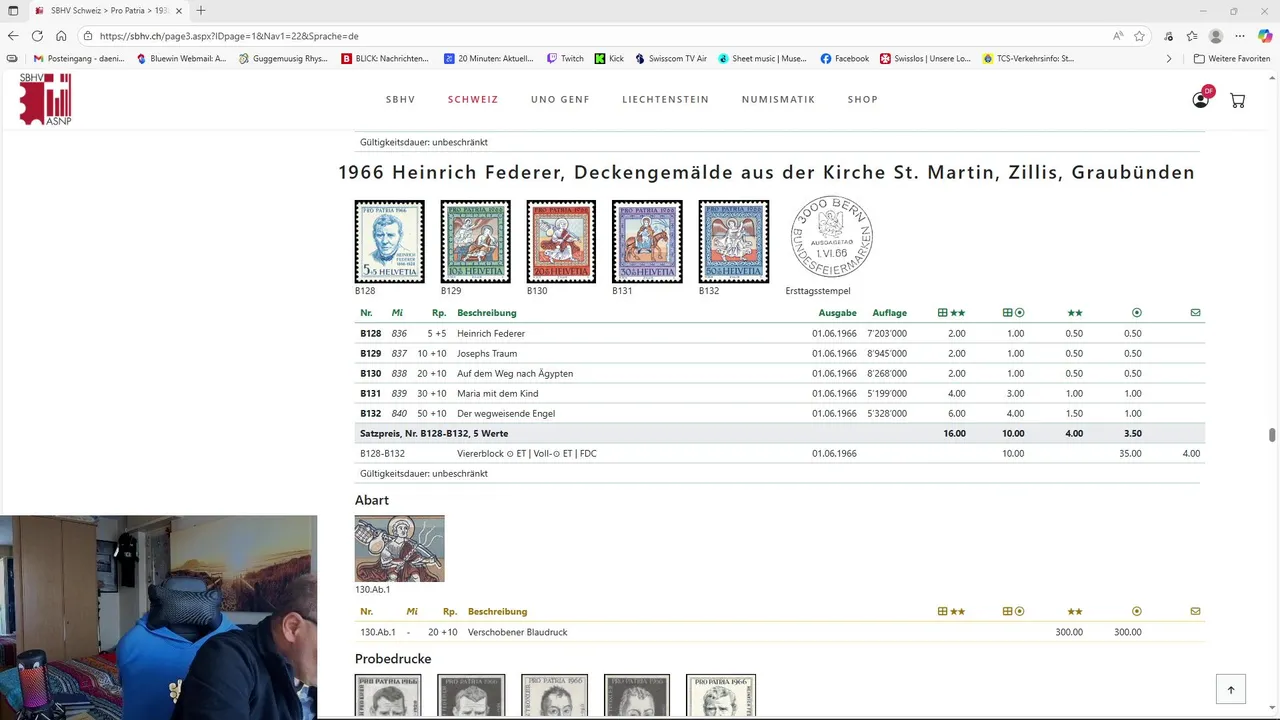Add this page to favorites star icon
This screenshot has height=720, width=1280.
point(1139,35)
